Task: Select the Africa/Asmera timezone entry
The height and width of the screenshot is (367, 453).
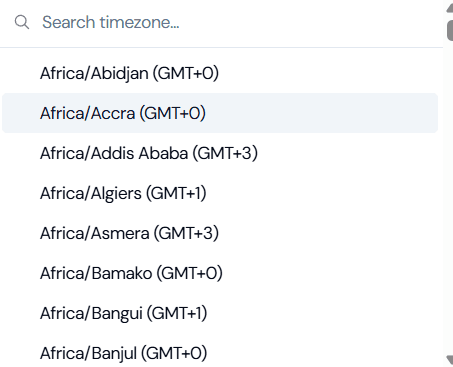Action: coord(220,233)
